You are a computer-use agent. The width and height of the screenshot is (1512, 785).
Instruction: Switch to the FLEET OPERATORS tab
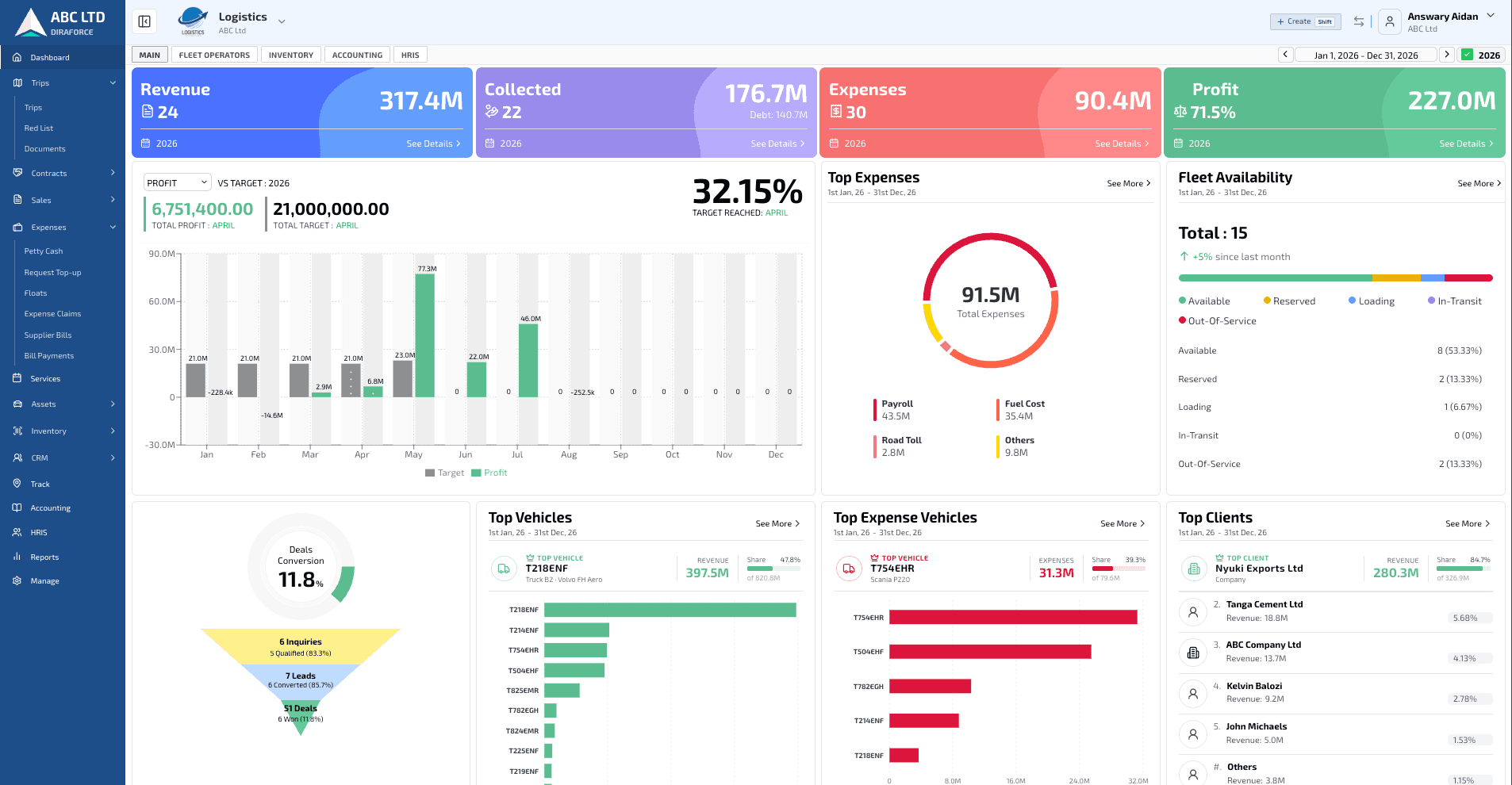pyautogui.click(x=214, y=55)
